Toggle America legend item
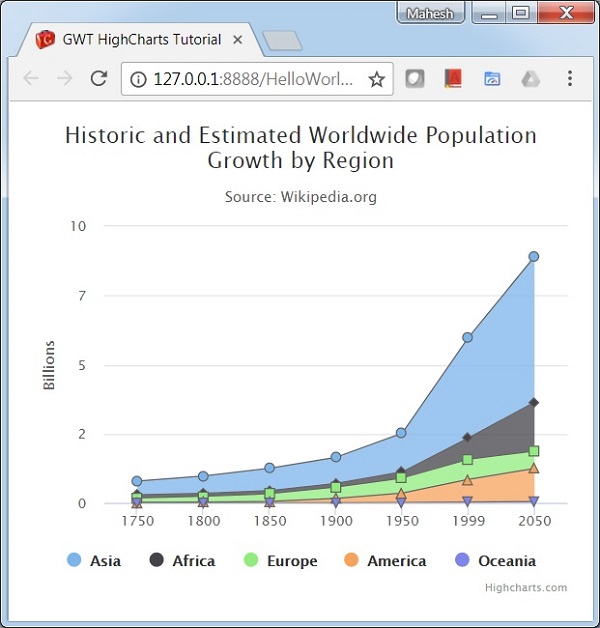 point(385,561)
